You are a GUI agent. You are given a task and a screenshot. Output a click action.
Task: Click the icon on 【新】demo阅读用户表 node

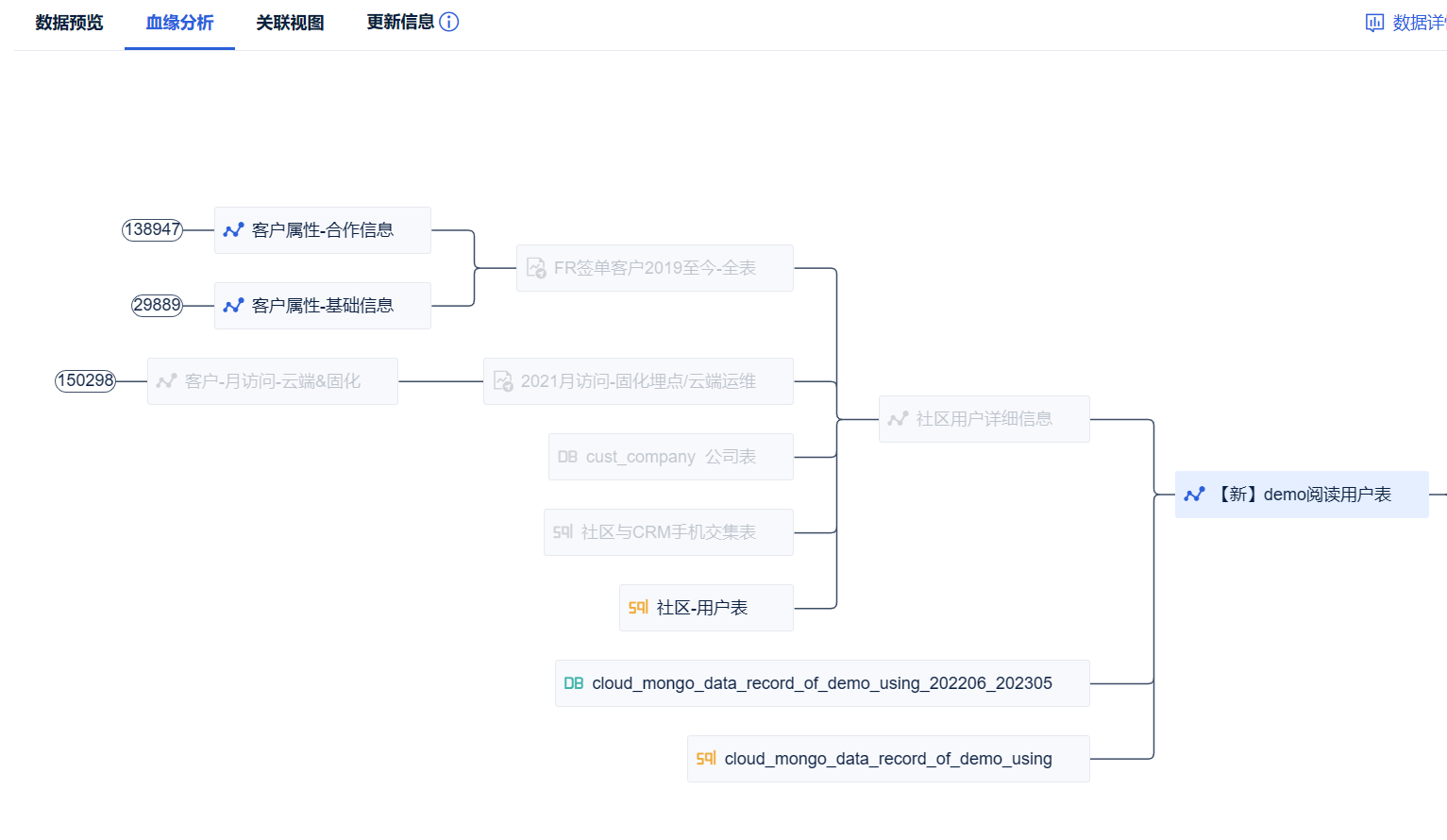[x=1194, y=495]
